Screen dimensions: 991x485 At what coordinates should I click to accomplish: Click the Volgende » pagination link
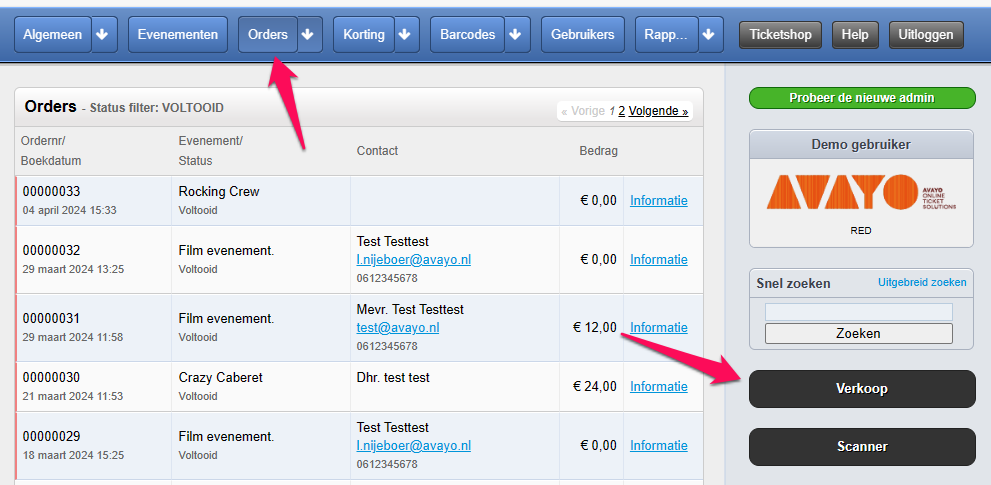pyautogui.click(x=658, y=111)
